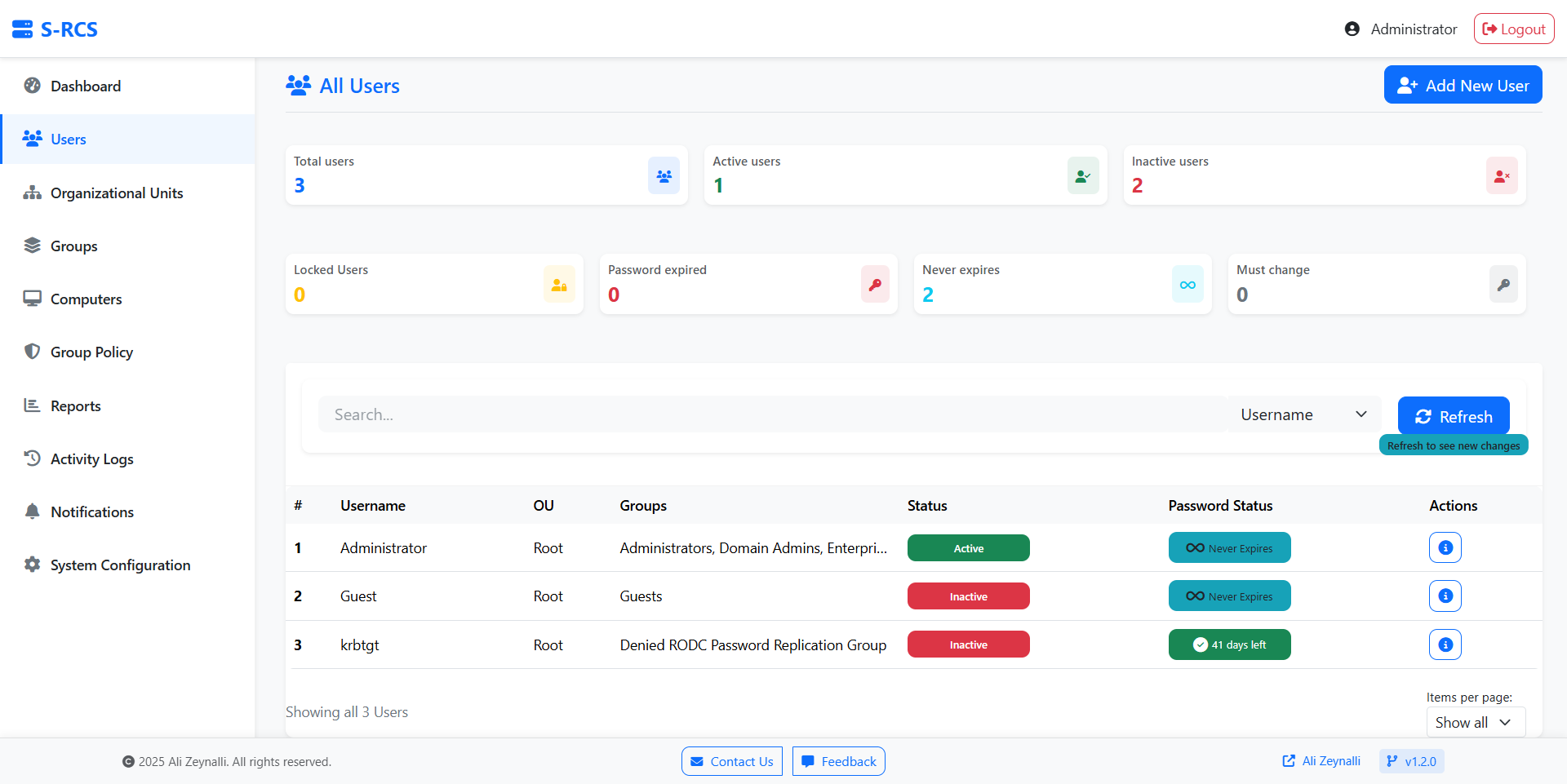Click the v1.2.0 version badge

tap(1412, 761)
